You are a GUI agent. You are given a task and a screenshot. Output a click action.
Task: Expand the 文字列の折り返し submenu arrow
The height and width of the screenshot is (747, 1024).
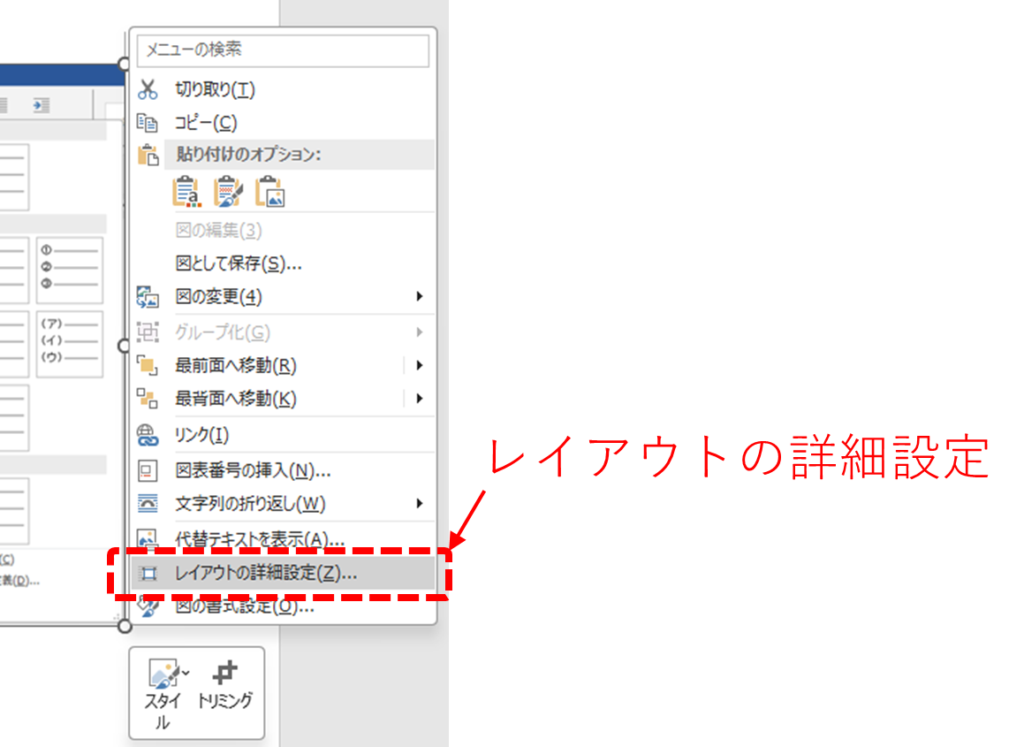(x=420, y=503)
